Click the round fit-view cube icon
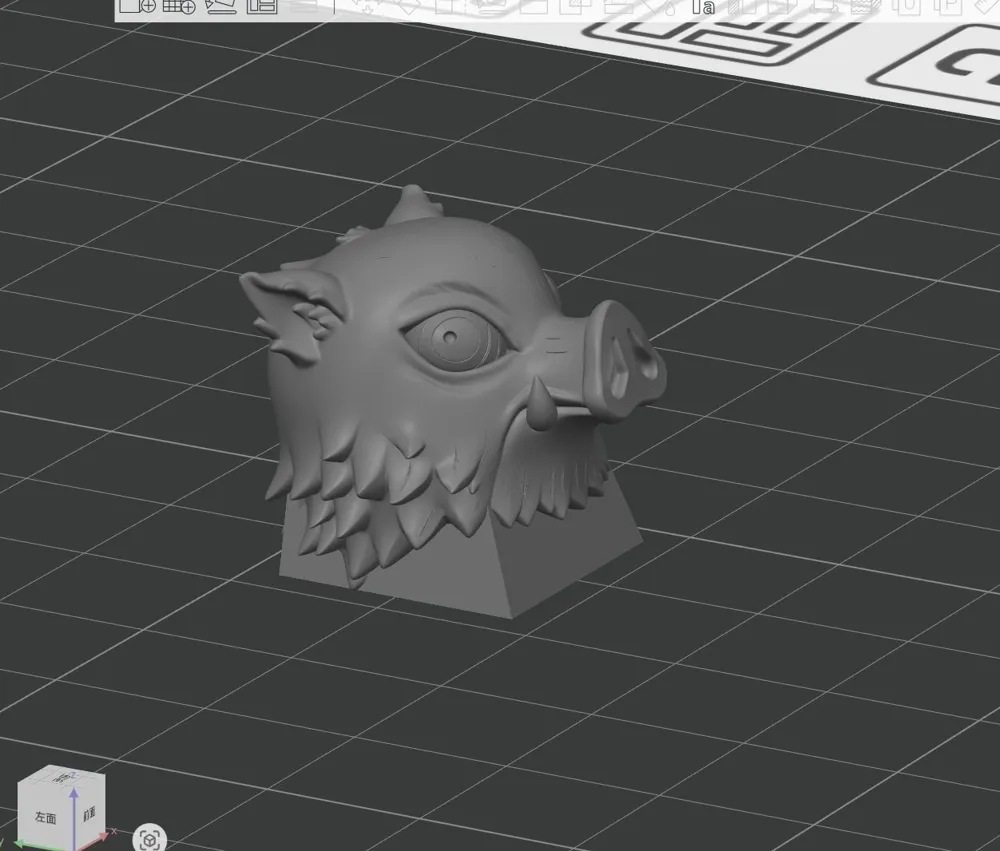Viewport: 1000px width, 851px height. coord(150,838)
